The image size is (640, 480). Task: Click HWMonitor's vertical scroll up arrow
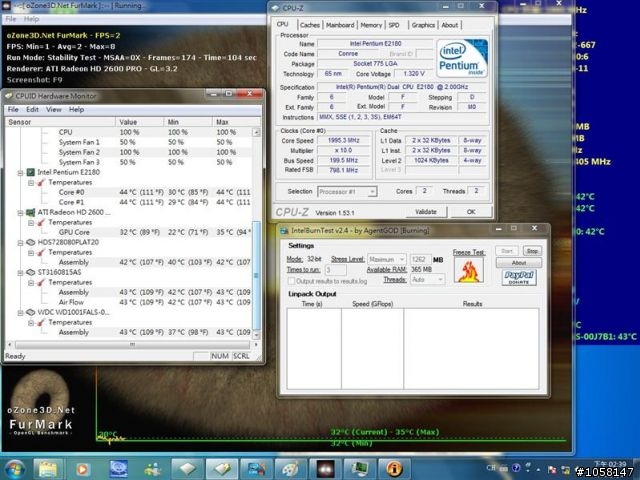(256, 132)
